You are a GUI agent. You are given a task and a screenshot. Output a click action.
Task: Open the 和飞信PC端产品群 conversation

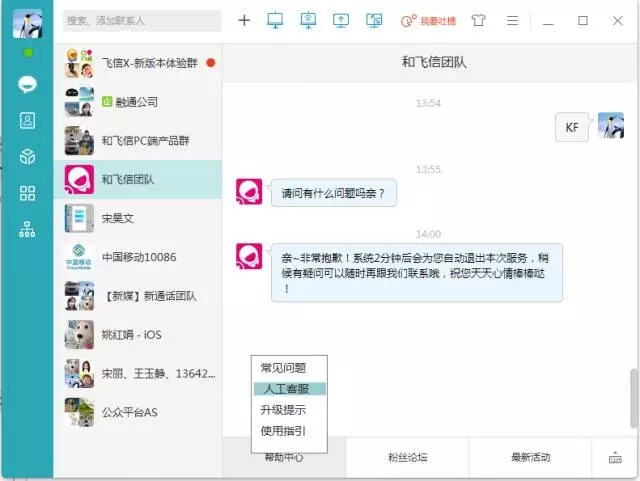(138, 140)
